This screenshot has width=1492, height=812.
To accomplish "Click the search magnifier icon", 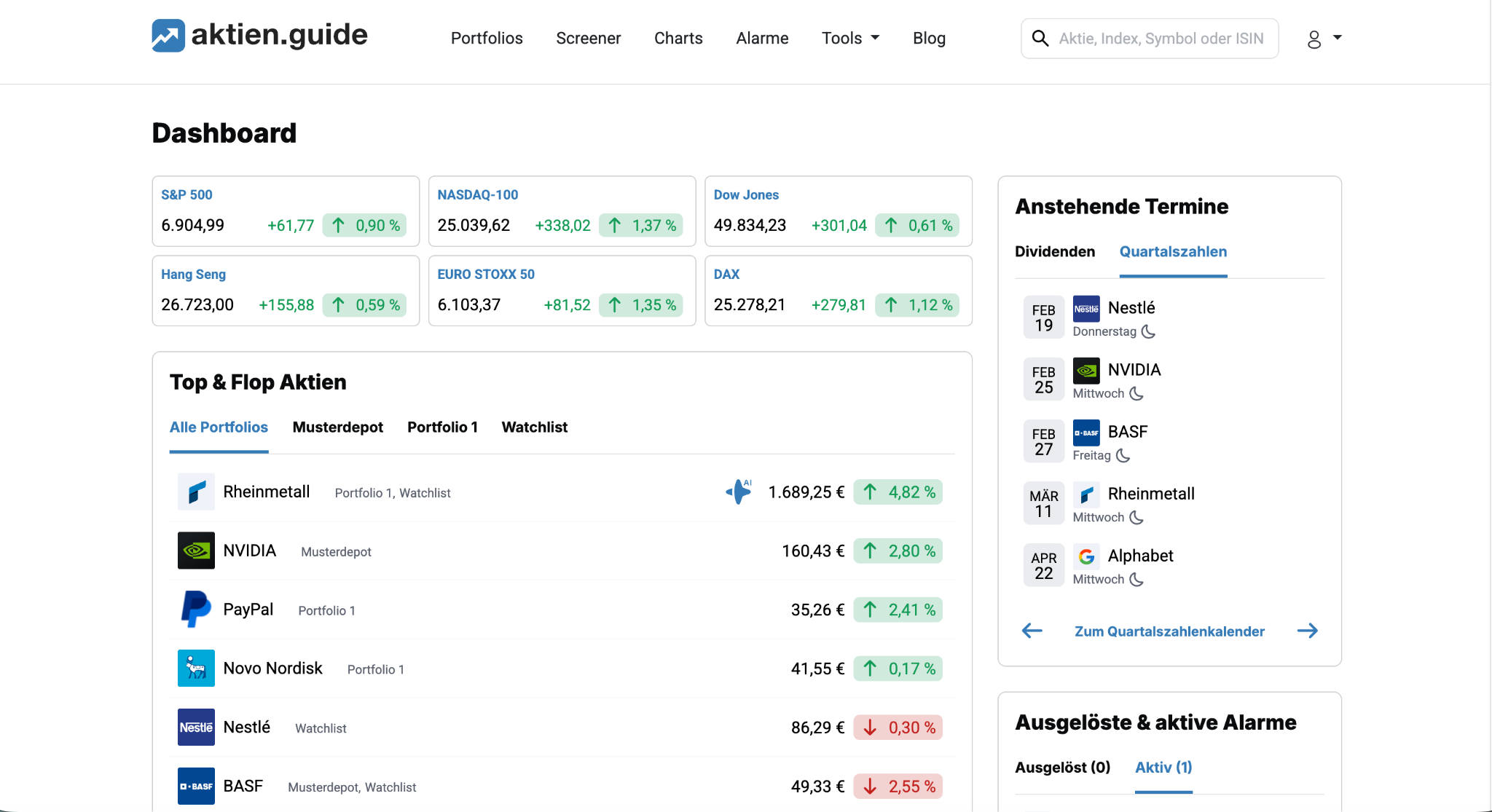I will pyautogui.click(x=1040, y=39).
